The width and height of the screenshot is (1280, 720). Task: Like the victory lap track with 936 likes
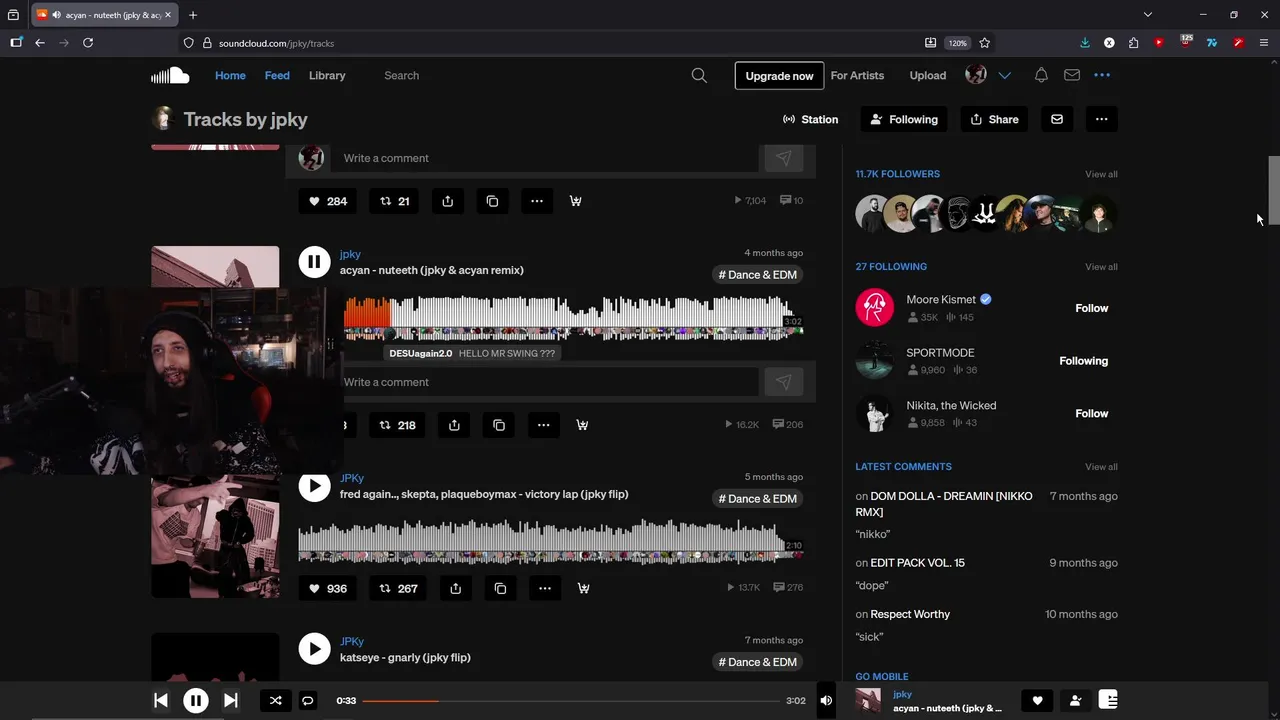pyautogui.click(x=328, y=588)
